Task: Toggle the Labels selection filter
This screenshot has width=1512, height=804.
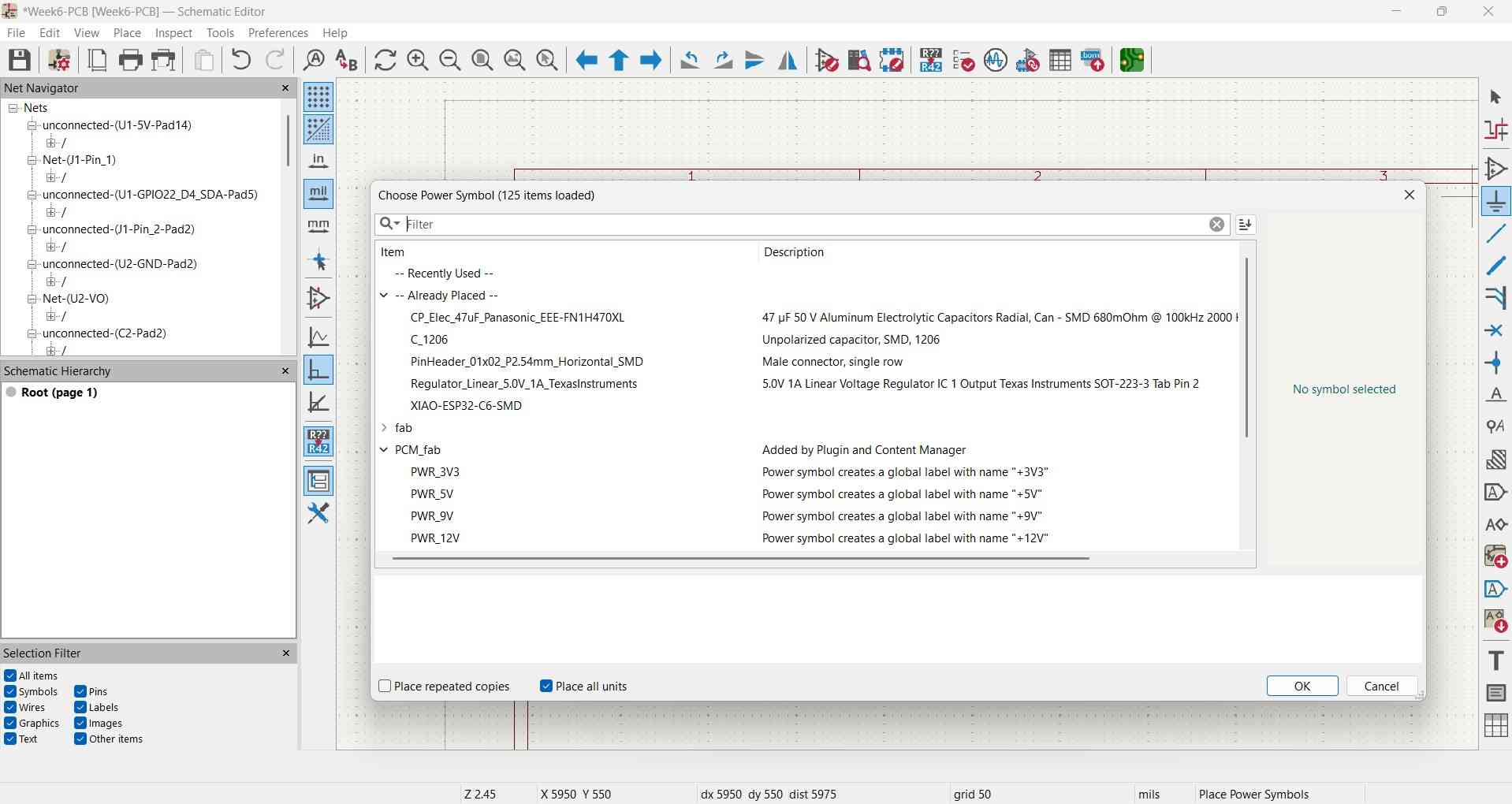Action: pos(80,707)
